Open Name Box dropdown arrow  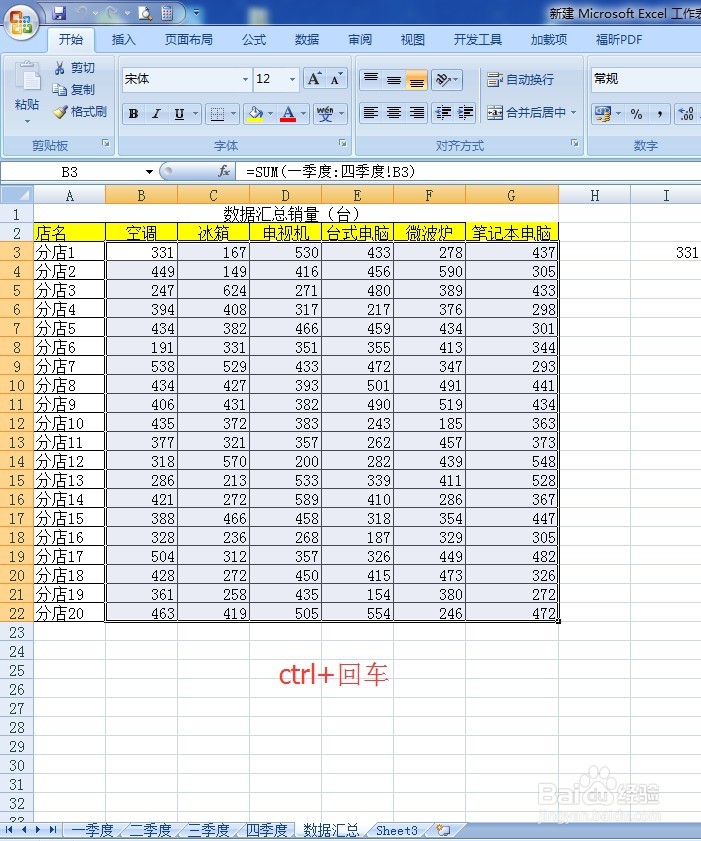(x=149, y=172)
